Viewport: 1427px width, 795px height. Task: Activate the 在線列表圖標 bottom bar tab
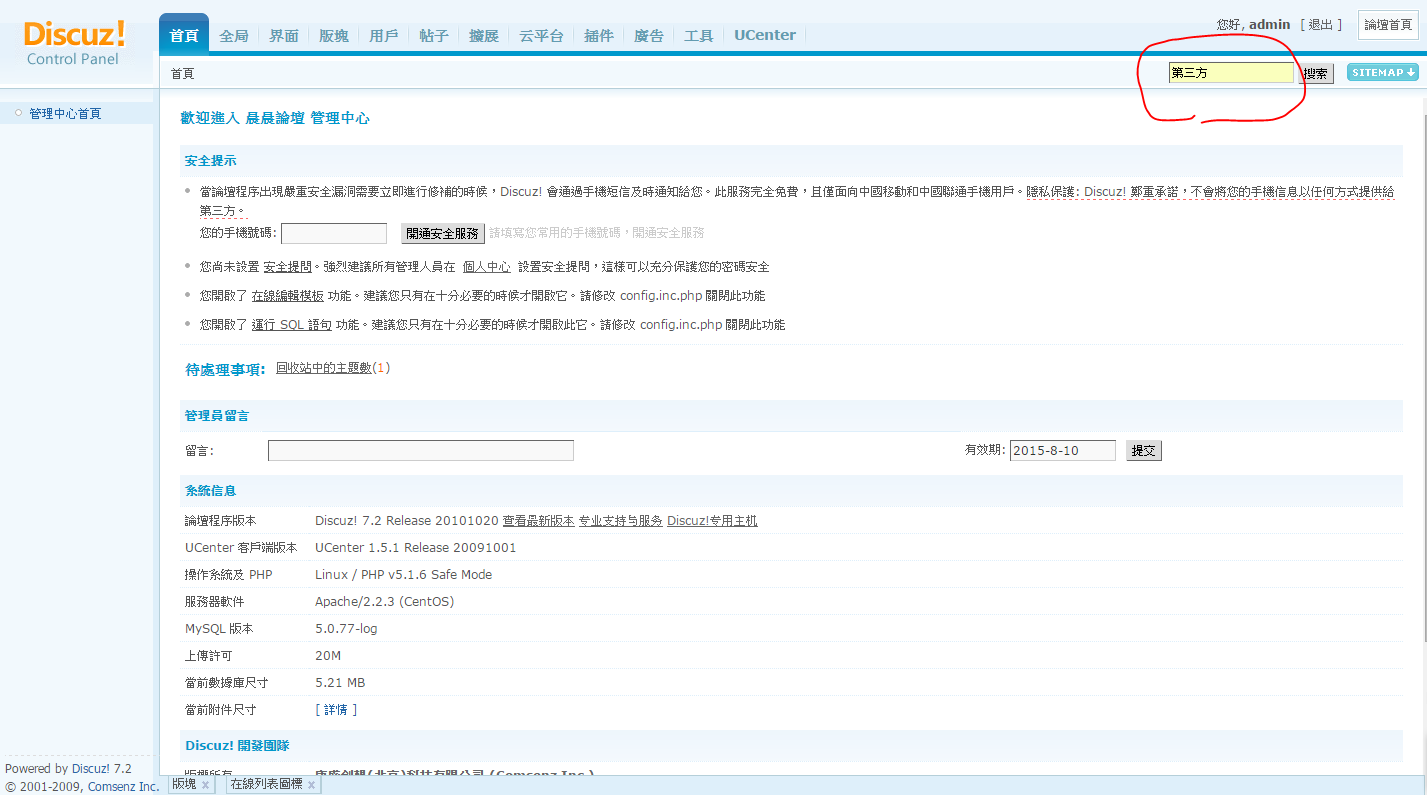coord(266,785)
